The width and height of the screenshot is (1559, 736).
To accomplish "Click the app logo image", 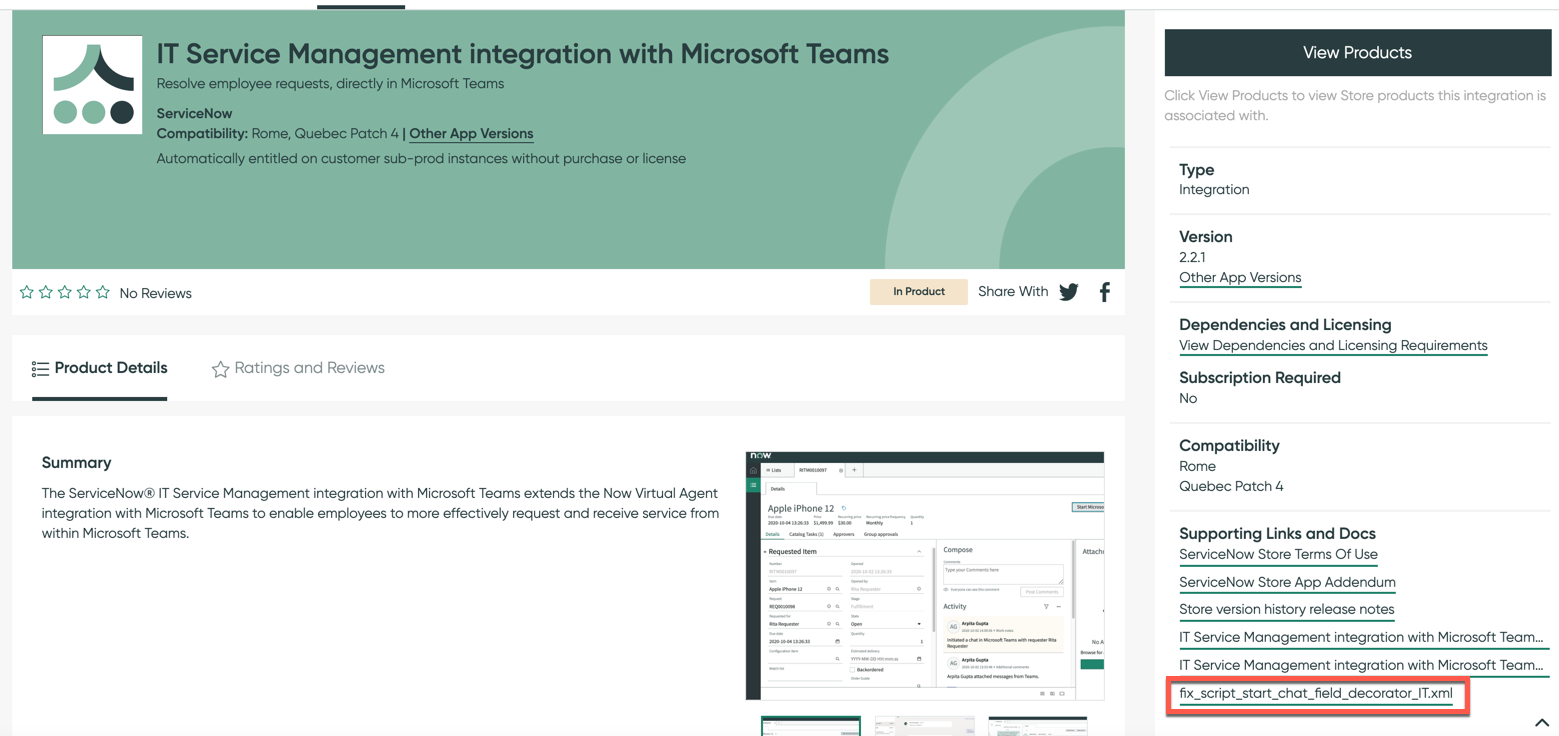I will (x=93, y=85).
